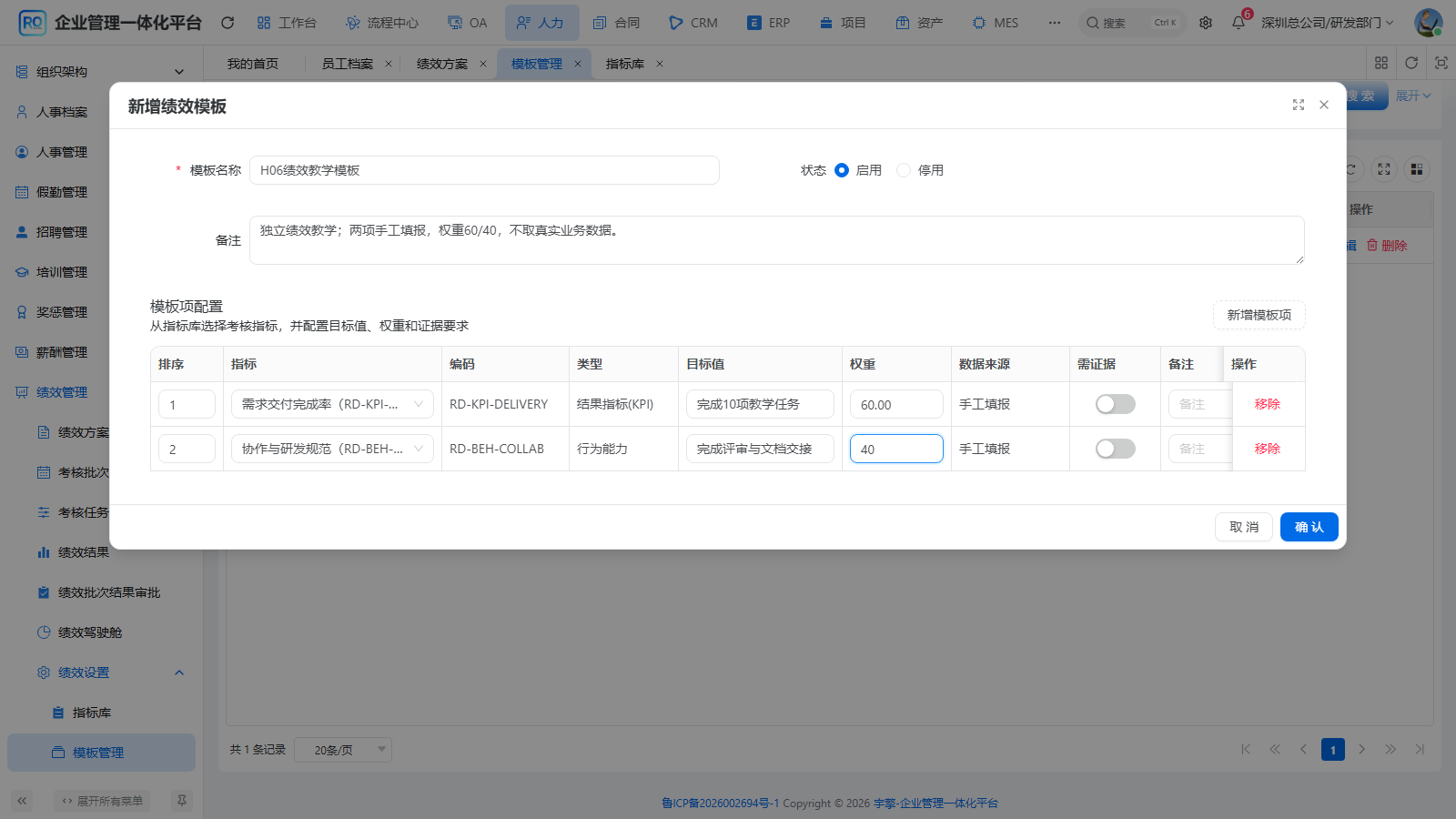Switch to the 绩效方案 tab
The height and width of the screenshot is (819, 1456).
(x=442, y=64)
